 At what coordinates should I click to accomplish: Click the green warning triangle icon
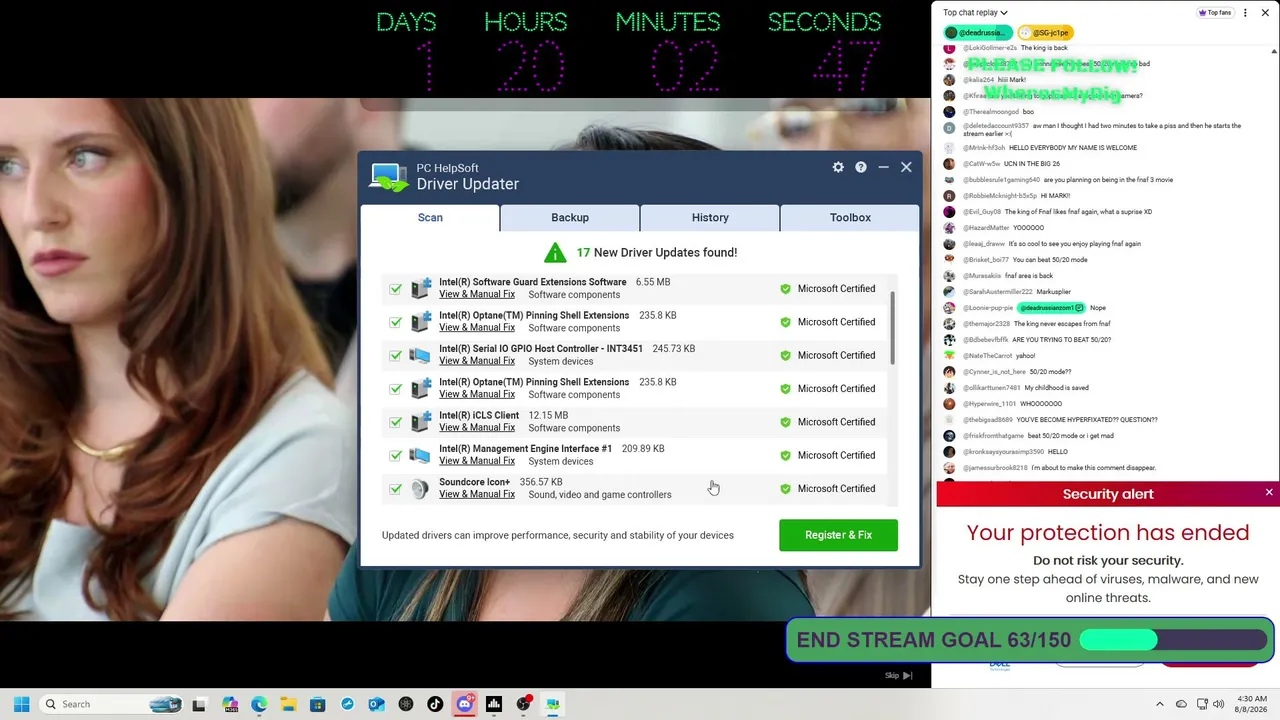tap(555, 252)
